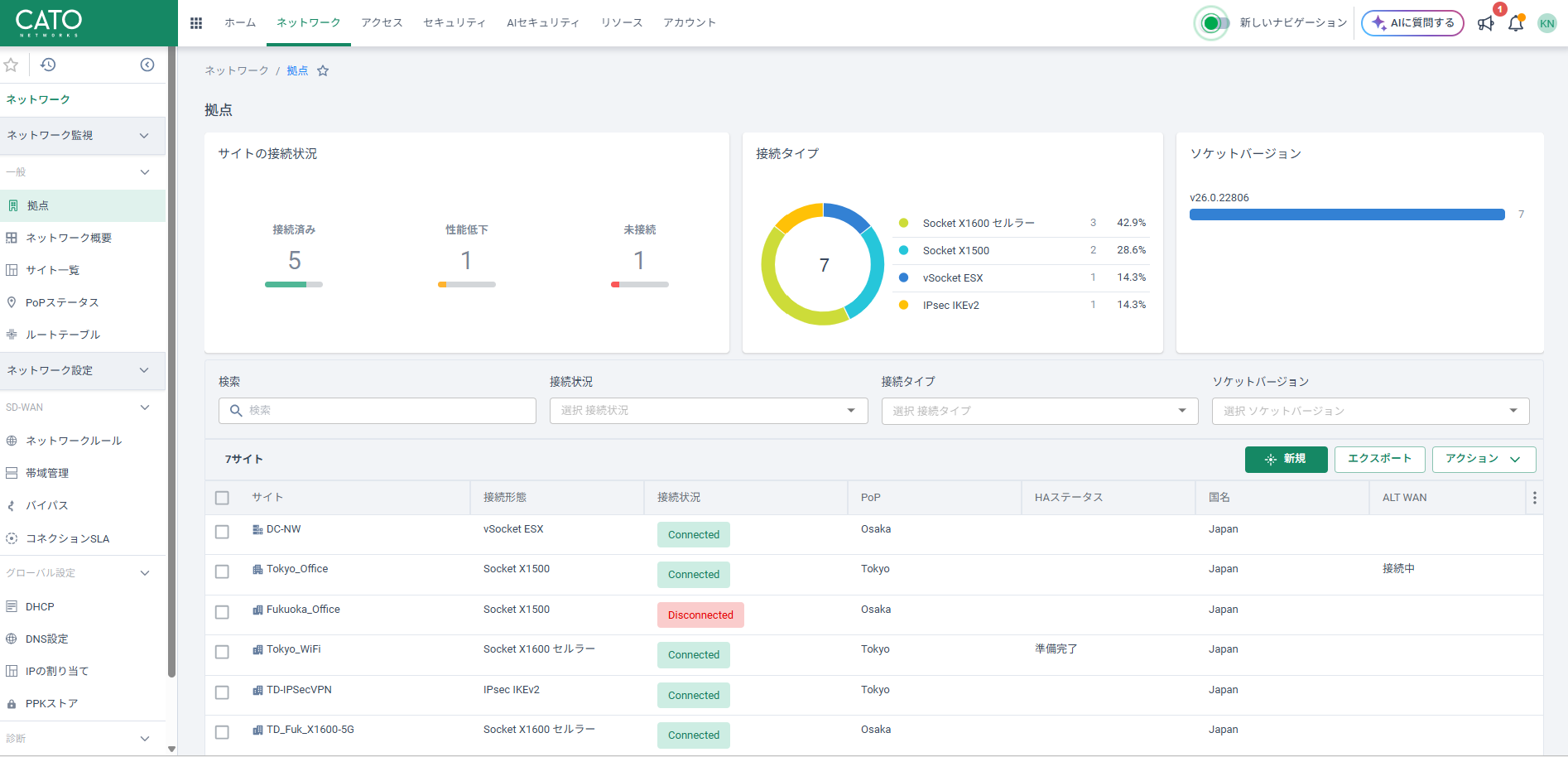The width and height of the screenshot is (1568, 757).
Task: Favorite this page via breadcrumb star
Action: point(323,71)
